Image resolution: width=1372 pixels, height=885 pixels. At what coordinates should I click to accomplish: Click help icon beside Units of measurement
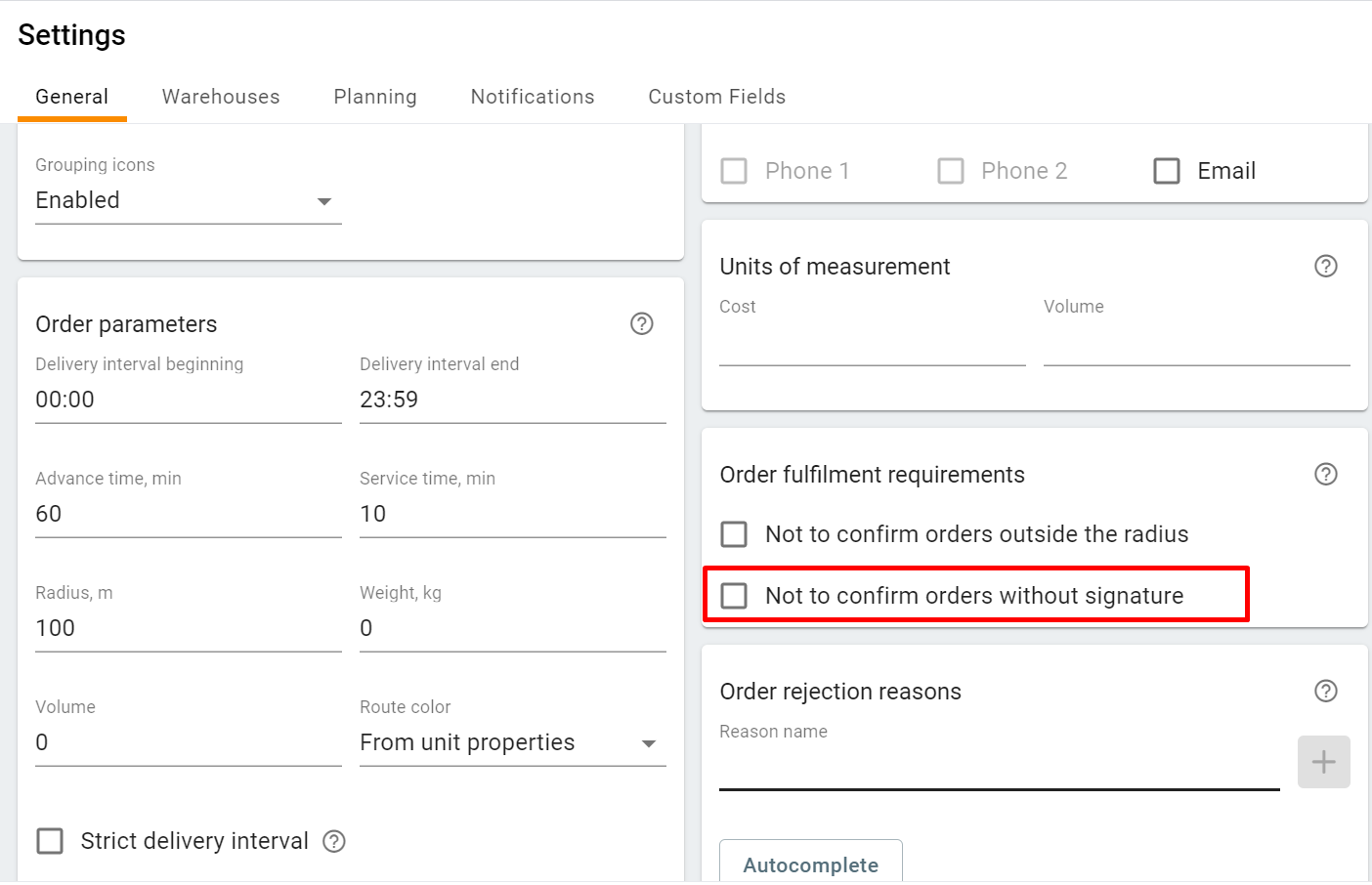coord(1325,267)
